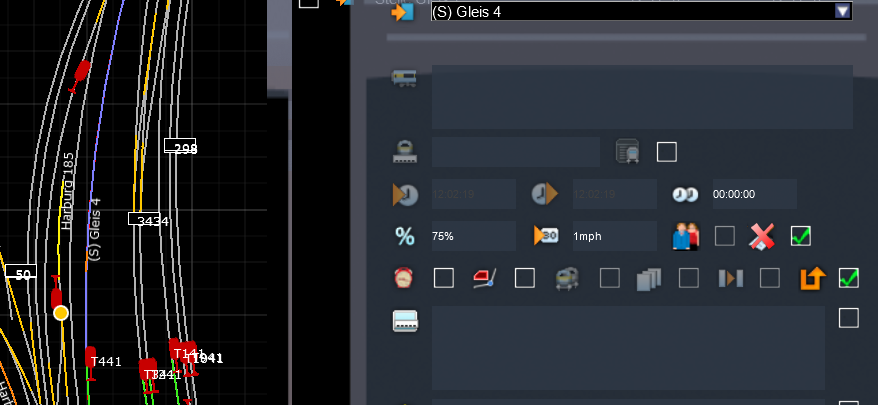The width and height of the screenshot is (878, 405).
Task: Click the Harburg 185 track label
Action: point(67,190)
